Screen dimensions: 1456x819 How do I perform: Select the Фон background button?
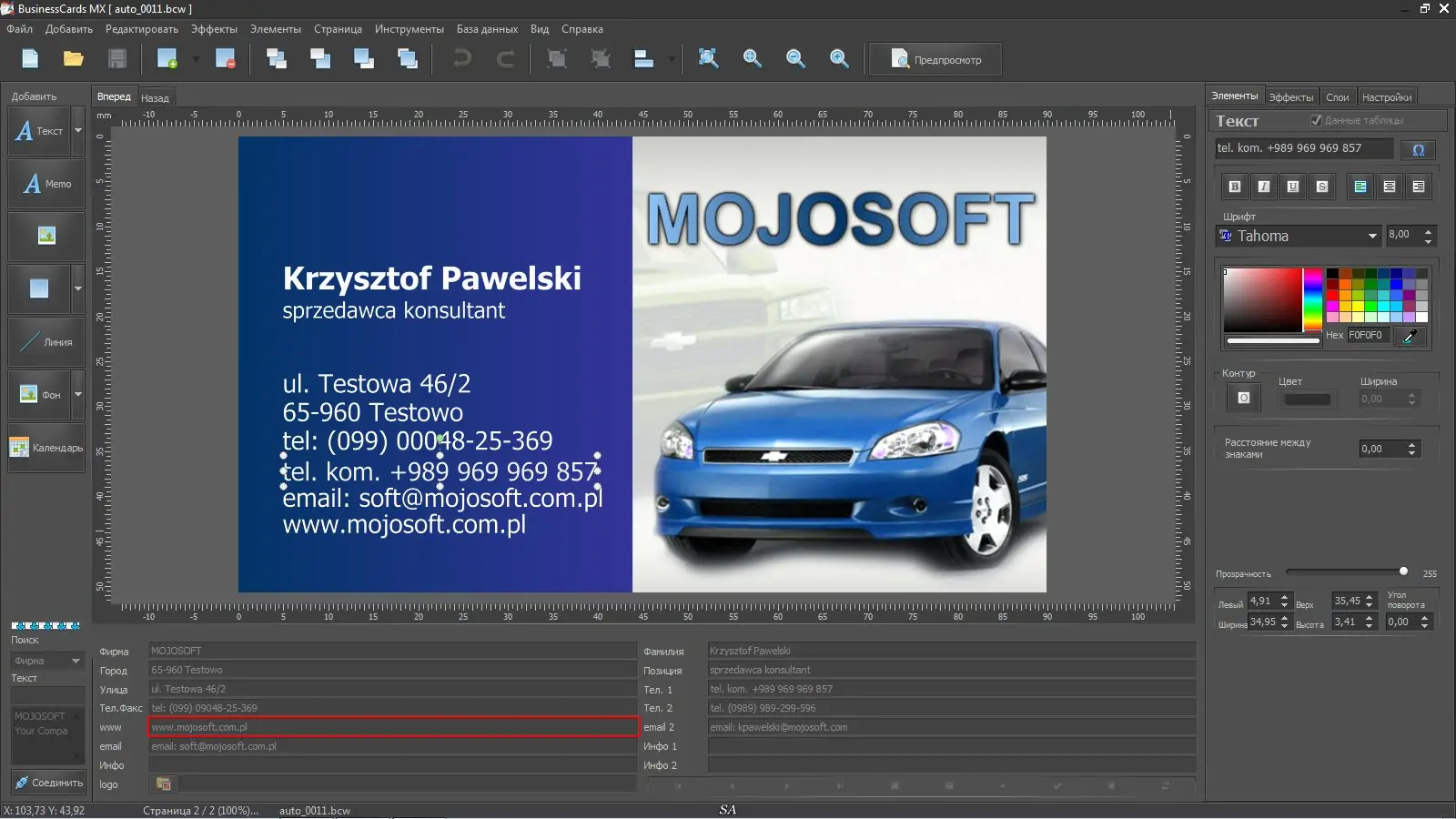tap(41, 395)
